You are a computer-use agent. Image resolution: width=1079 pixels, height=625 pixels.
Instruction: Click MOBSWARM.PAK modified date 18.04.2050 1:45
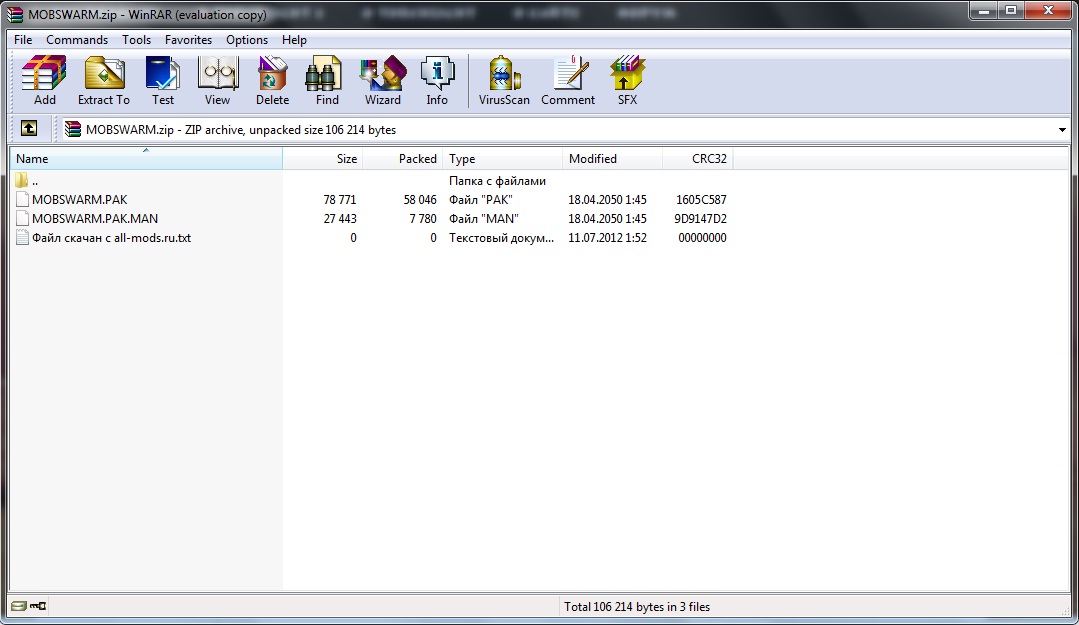click(608, 200)
